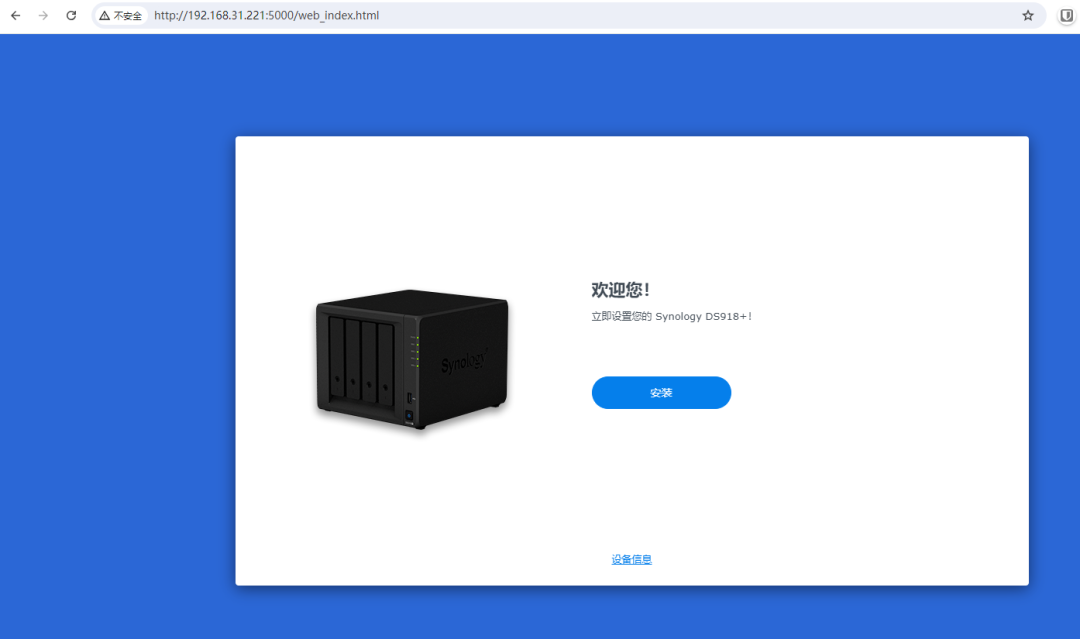
Task: Click the front USB port on the NAS image
Action: click(409, 400)
